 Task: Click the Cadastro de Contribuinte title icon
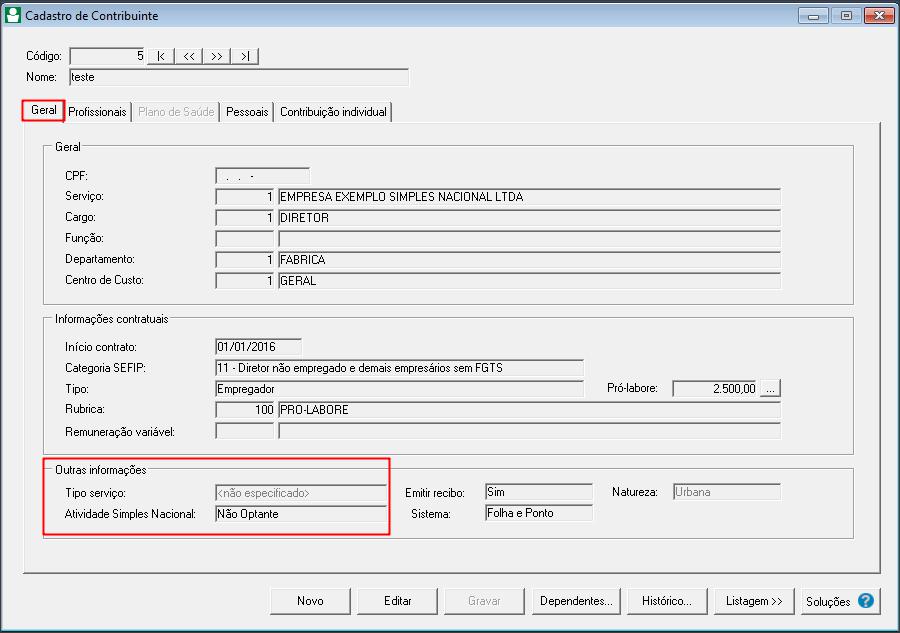[x=13, y=15]
